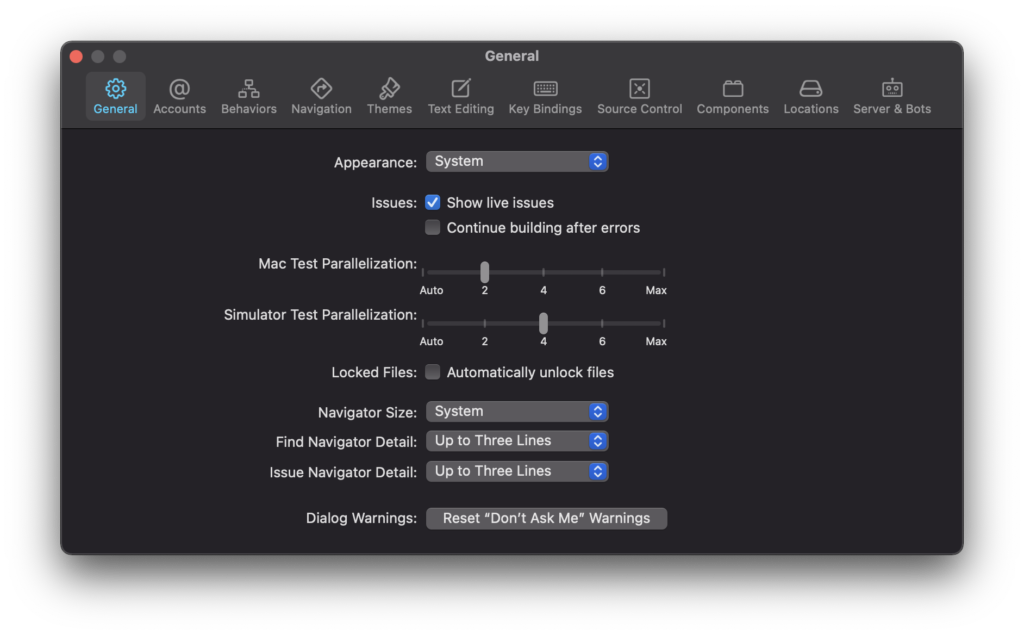Switch to the Behaviors pane
The image size is (1024, 635).
[249, 97]
